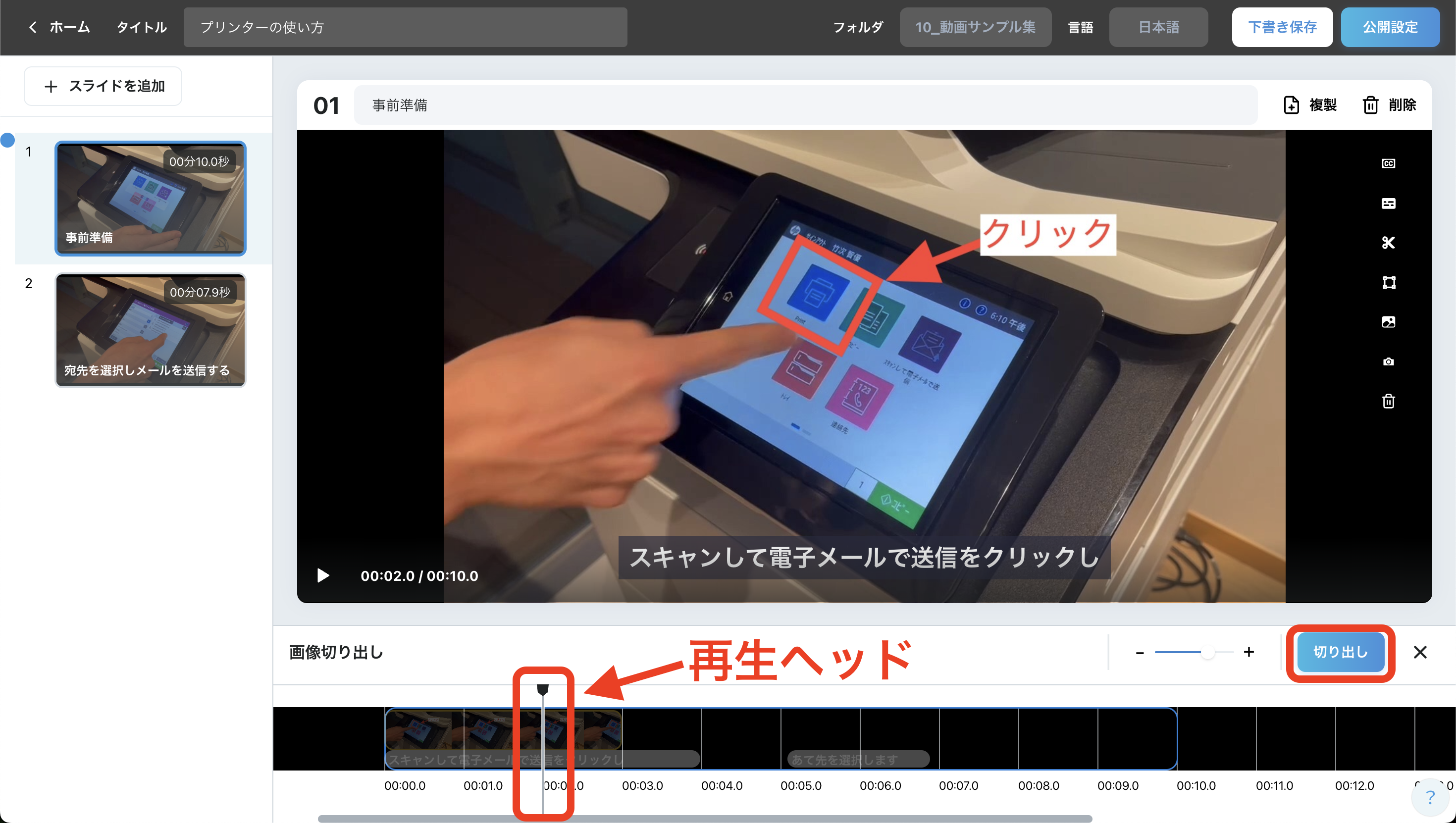Click the trash icon in video sidebar

1388,401
